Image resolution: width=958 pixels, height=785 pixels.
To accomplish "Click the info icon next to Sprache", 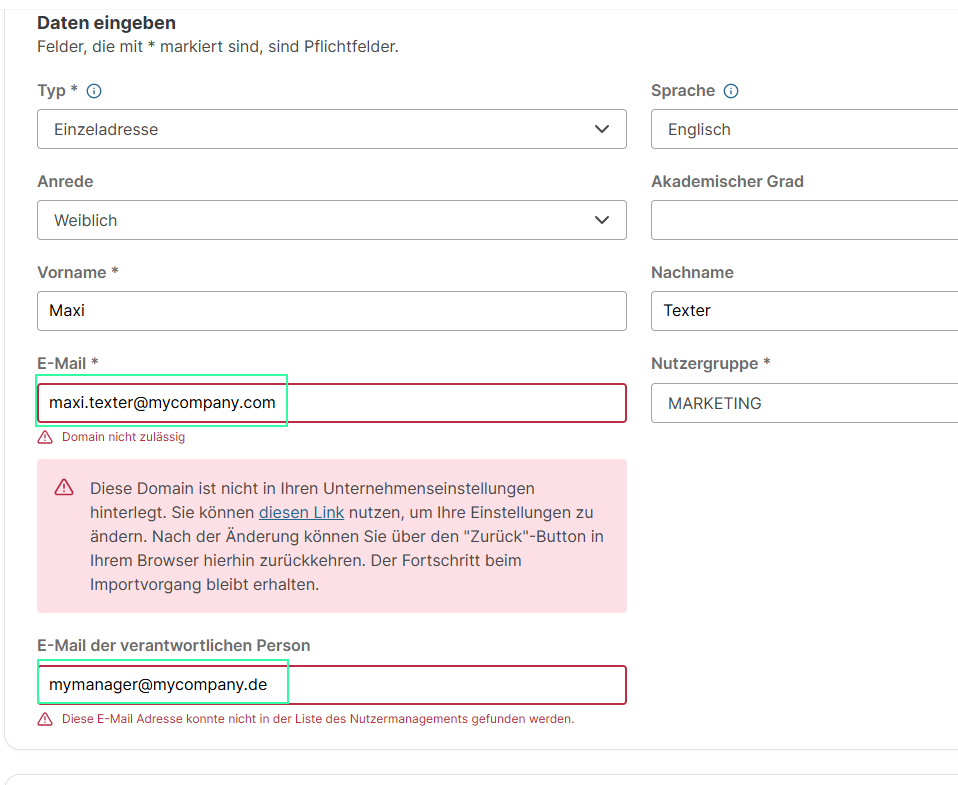I will pyautogui.click(x=731, y=91).
